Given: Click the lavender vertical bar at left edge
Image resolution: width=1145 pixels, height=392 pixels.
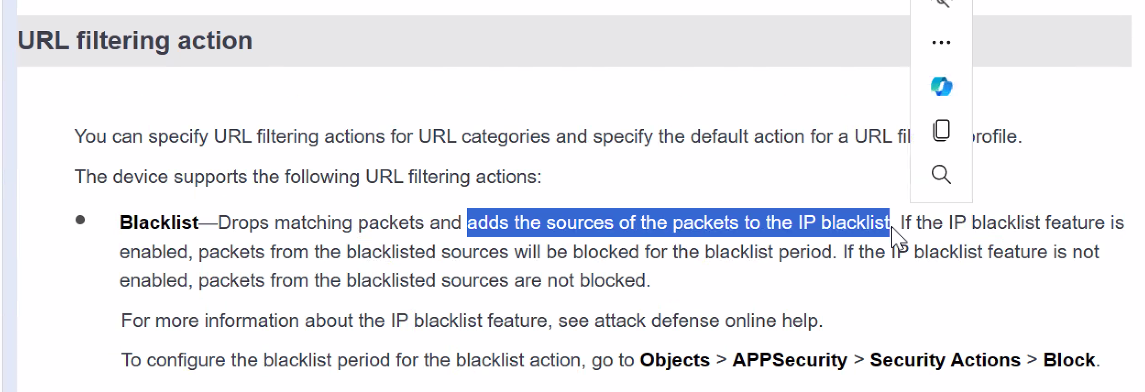Looking at the screenshot, I should [8, 196].
